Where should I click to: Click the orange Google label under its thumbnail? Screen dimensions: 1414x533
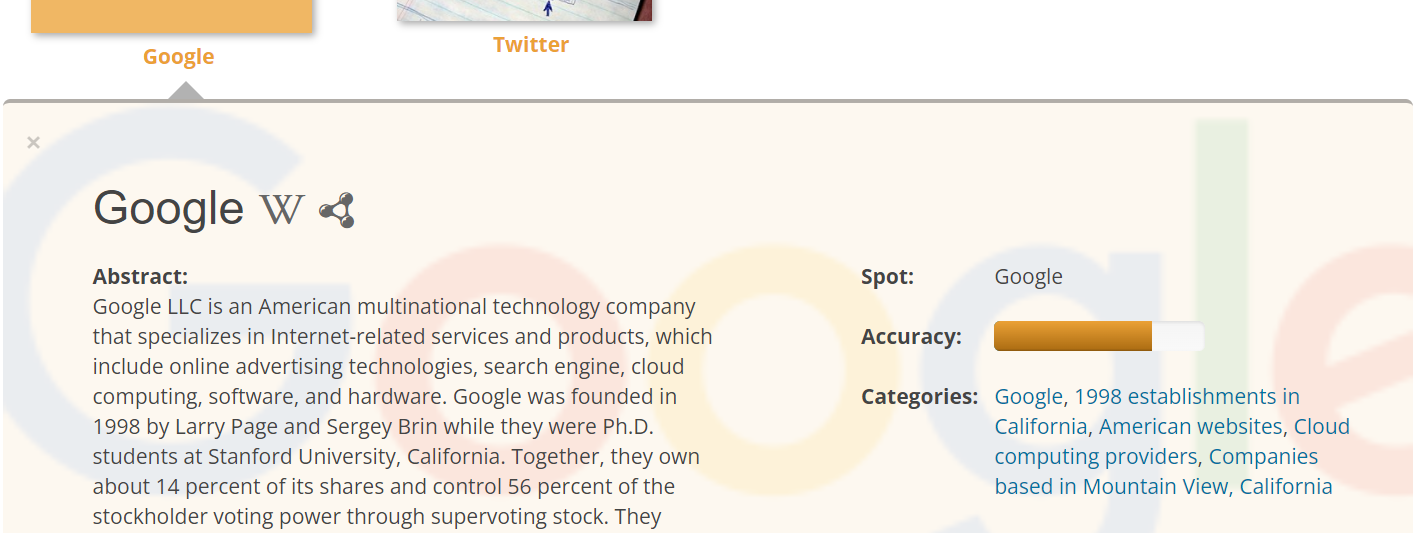pyautogui.click(x=178, y=57)
